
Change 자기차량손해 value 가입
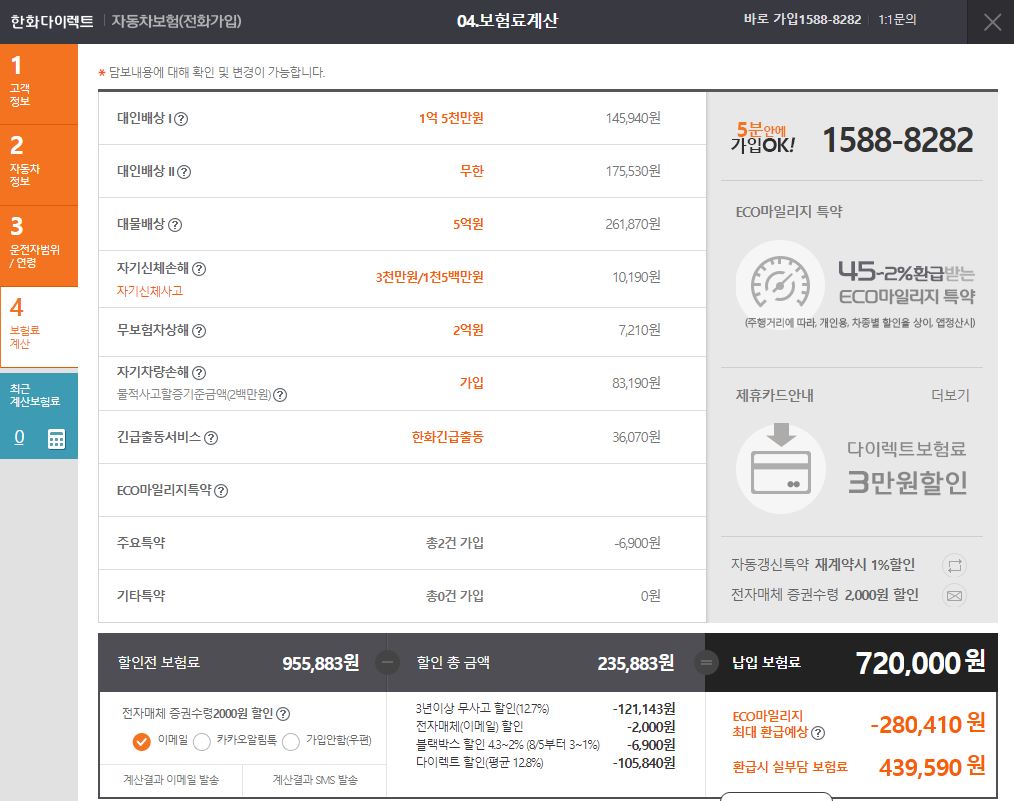[x=471, y=383]
